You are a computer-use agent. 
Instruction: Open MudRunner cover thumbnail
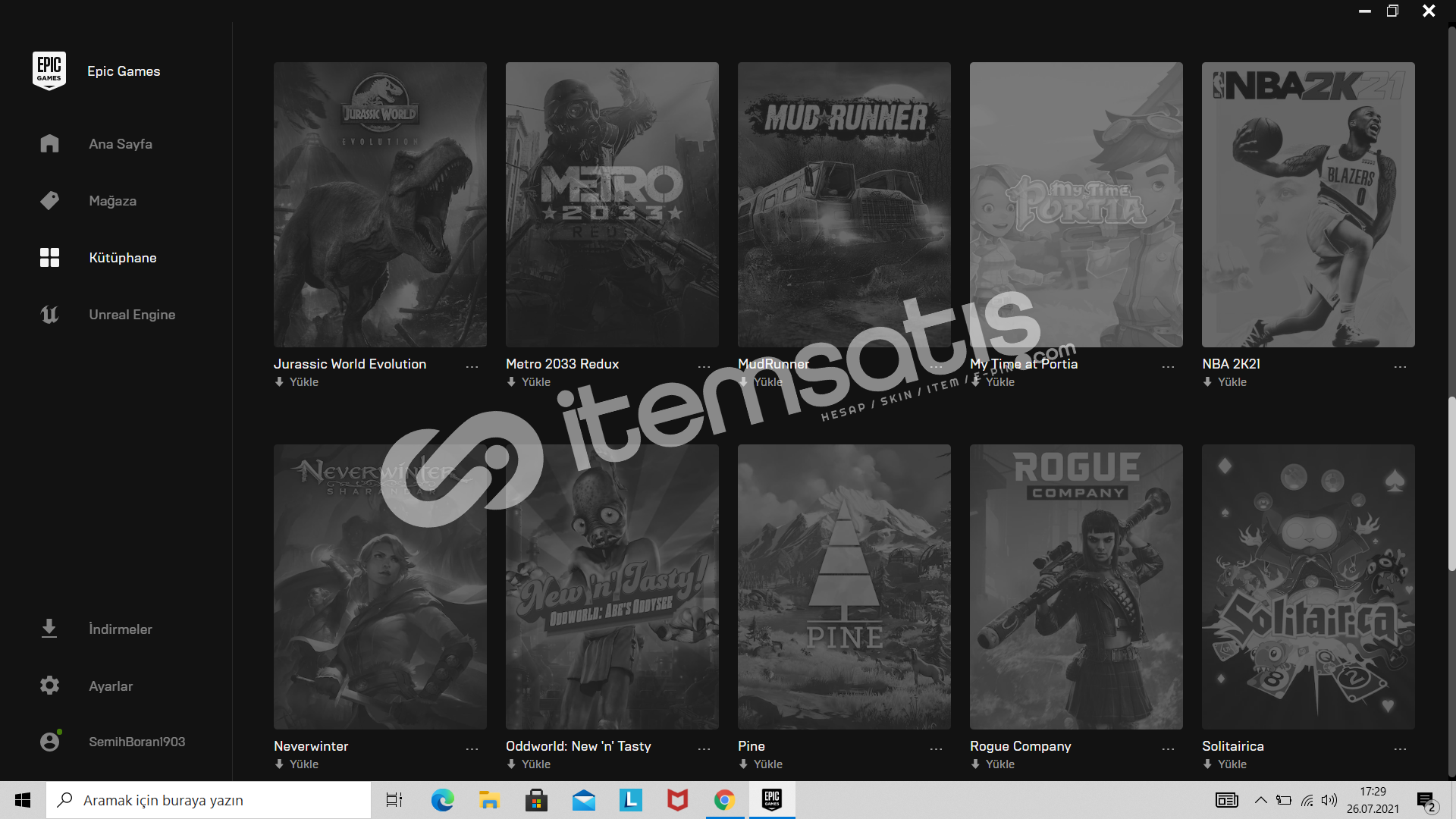pyautogui.click(x=844, y=205)
